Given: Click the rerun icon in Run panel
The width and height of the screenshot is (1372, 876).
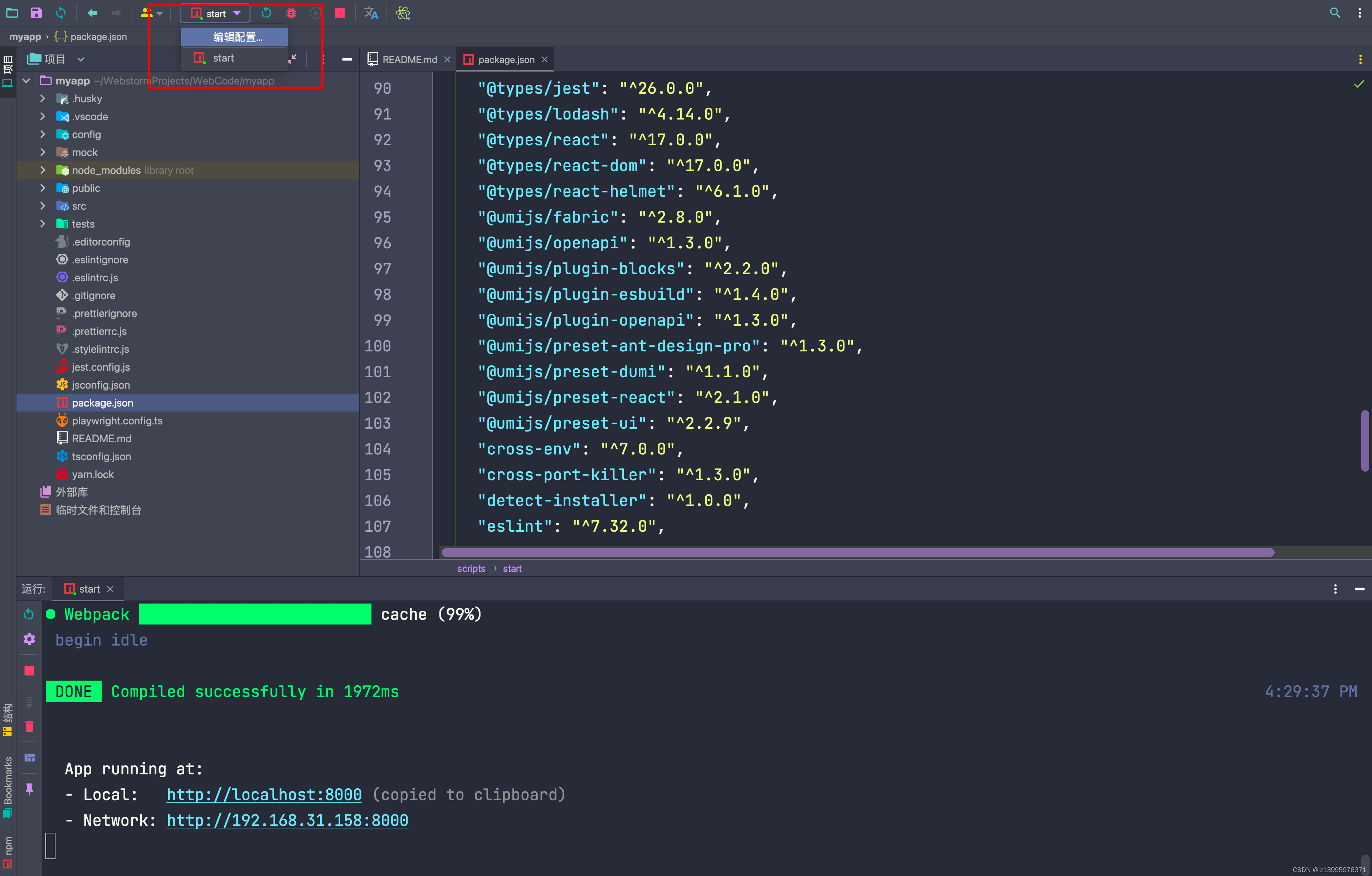Looking at the screenshot, I should point(29,614).
